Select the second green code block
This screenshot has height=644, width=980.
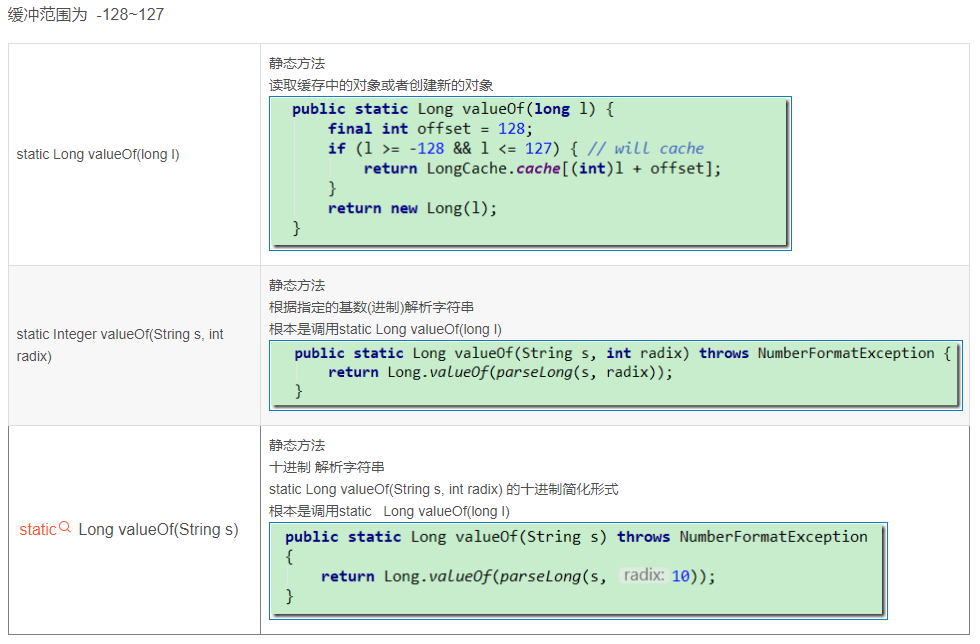(620, 372)
